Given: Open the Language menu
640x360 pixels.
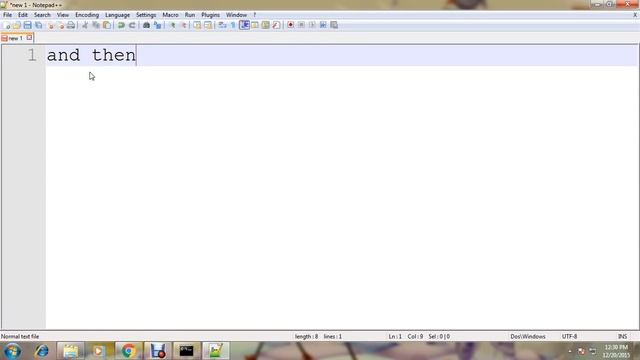Looking at the screenshot, I should click(x=117, y=15).
